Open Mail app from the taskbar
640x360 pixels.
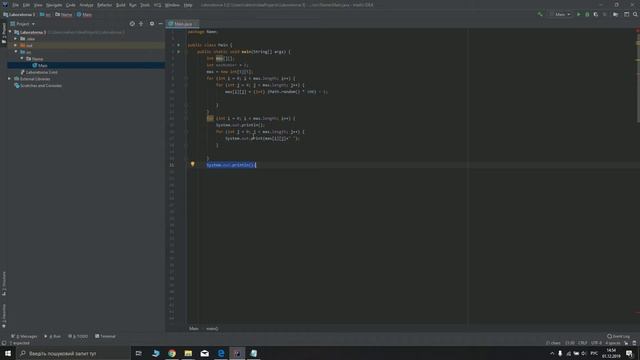(x=204, y=353)
